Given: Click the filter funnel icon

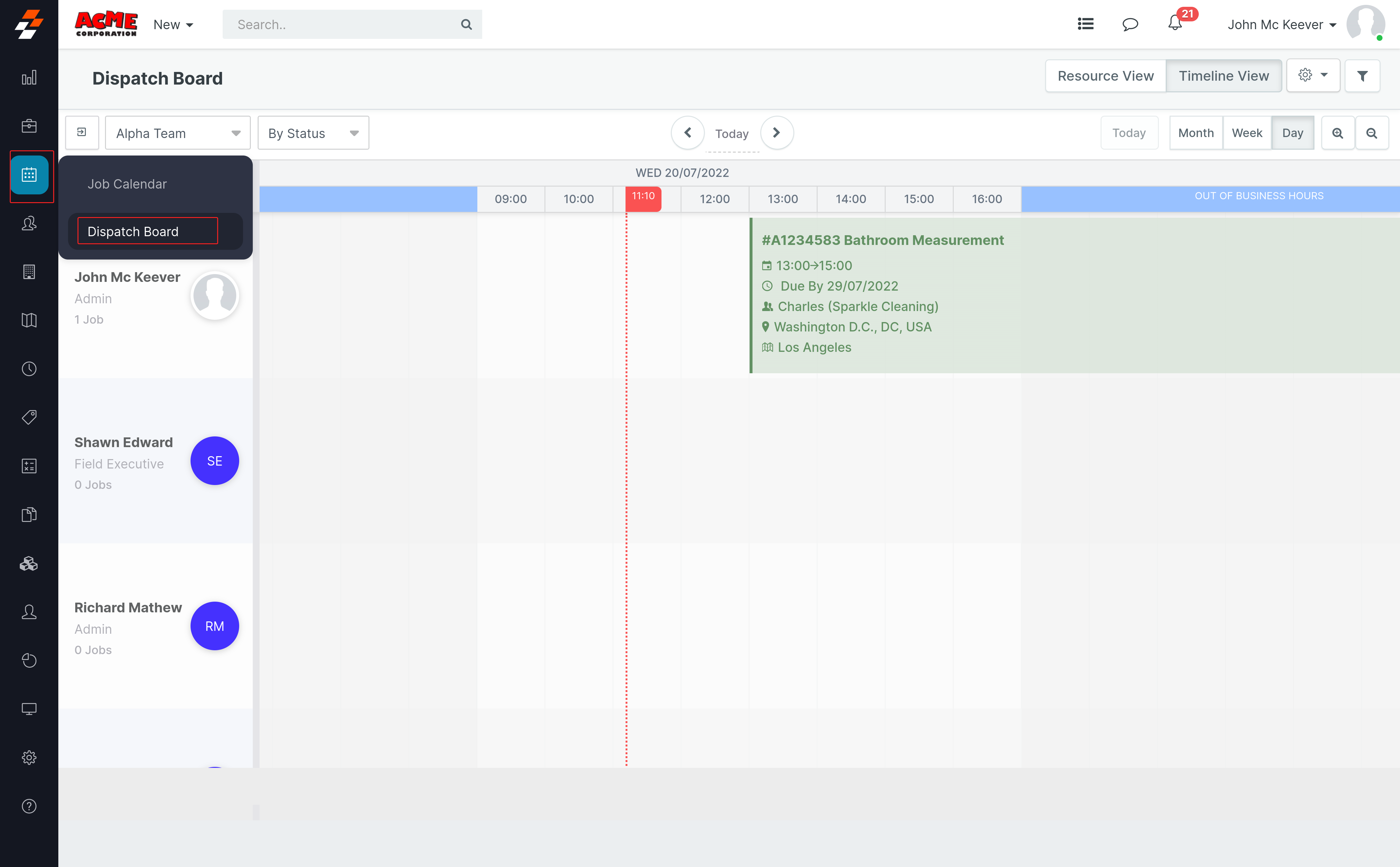Looking at the screenshot, I should pyautogui.click(x=1362, y=76).
